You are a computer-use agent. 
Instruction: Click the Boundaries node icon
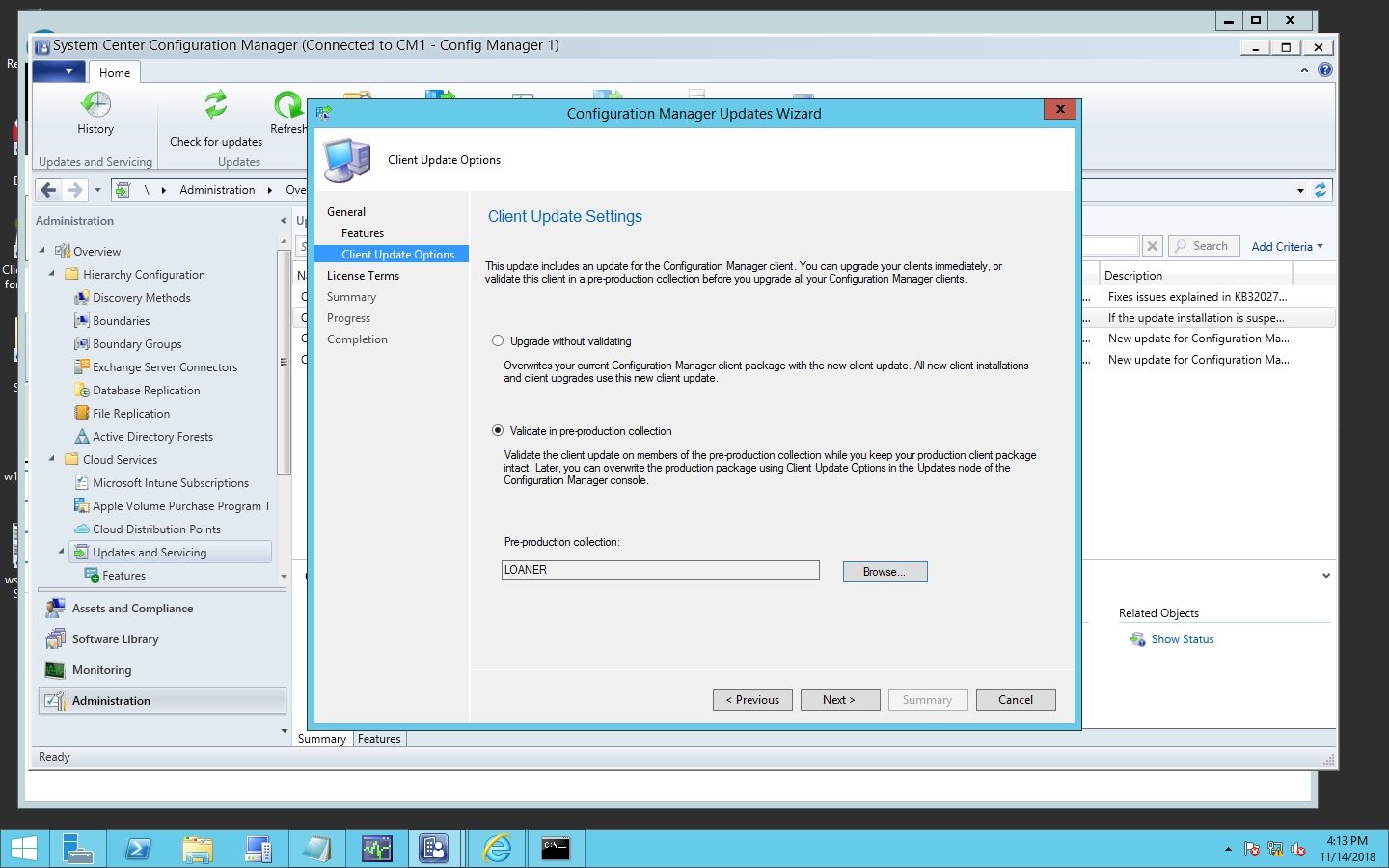click(82, 321)
